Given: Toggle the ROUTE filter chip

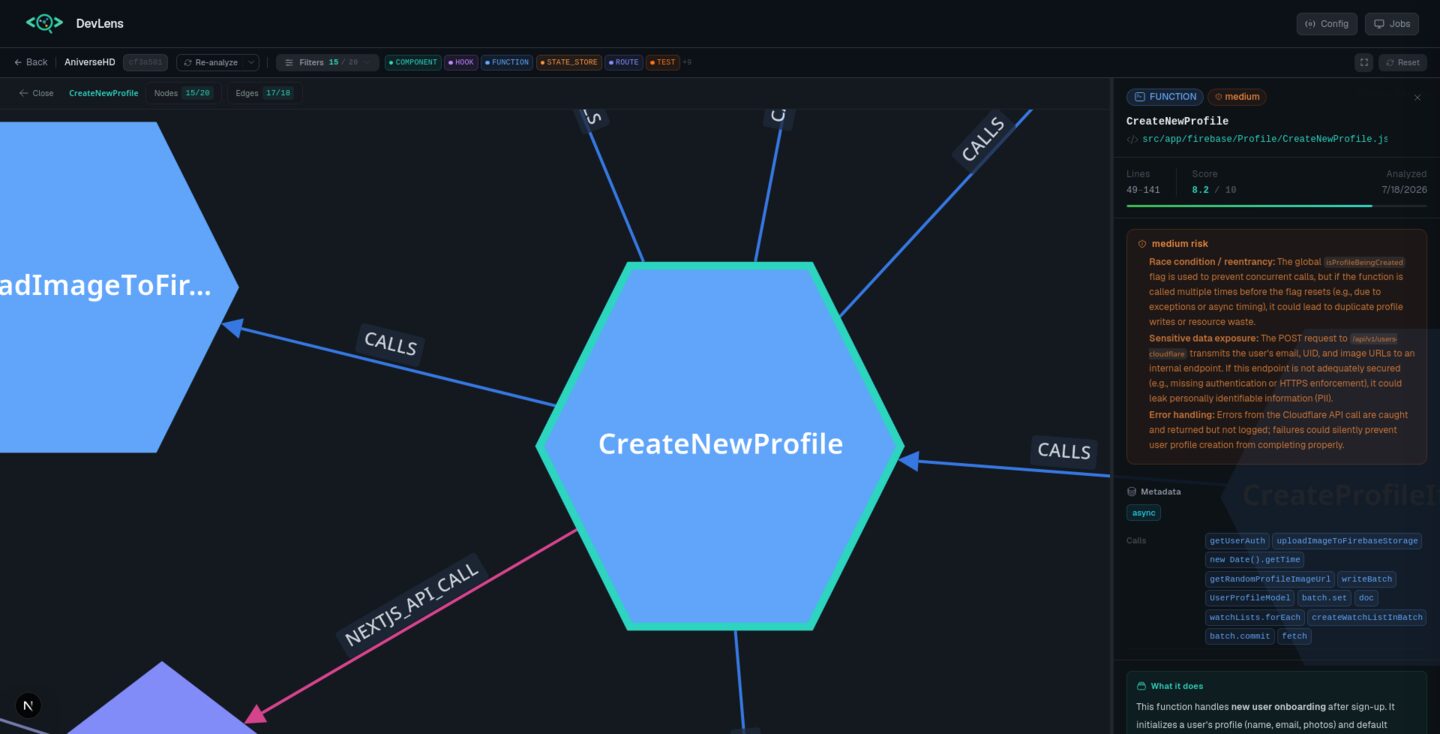Looking at the screenshot, I should point(624,62).
